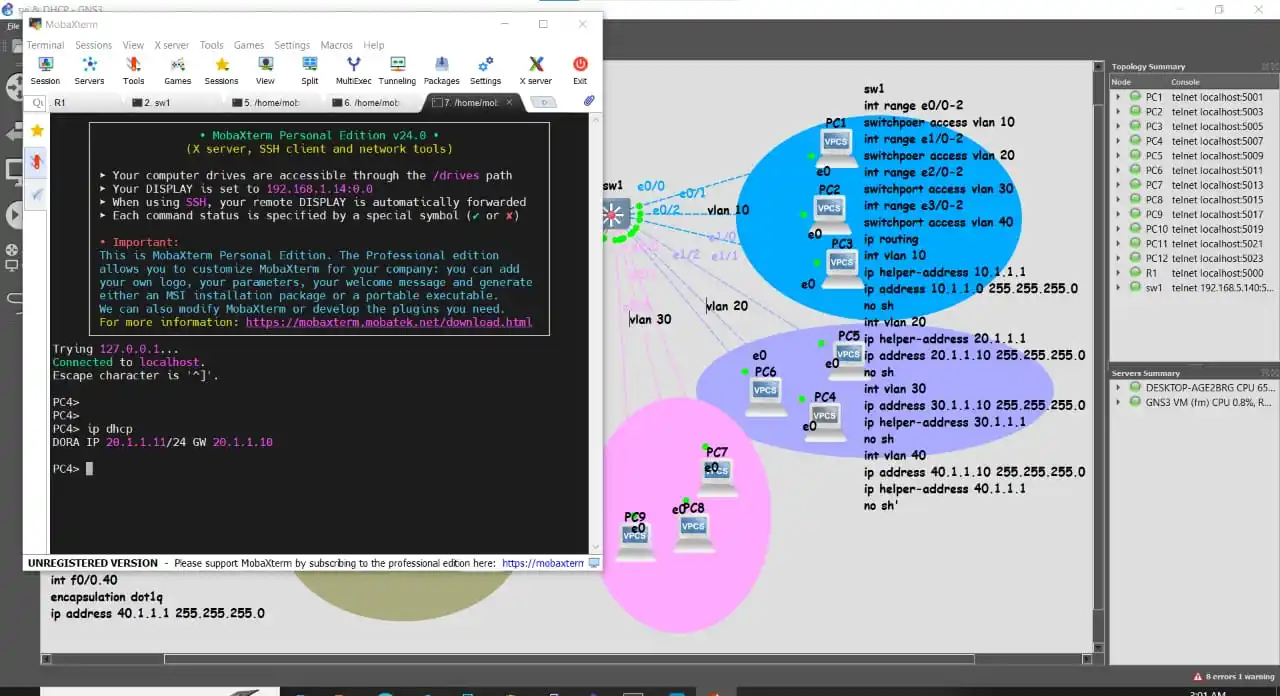
Task: Click the quick connect search field
Action: click(x=37, y=102)
